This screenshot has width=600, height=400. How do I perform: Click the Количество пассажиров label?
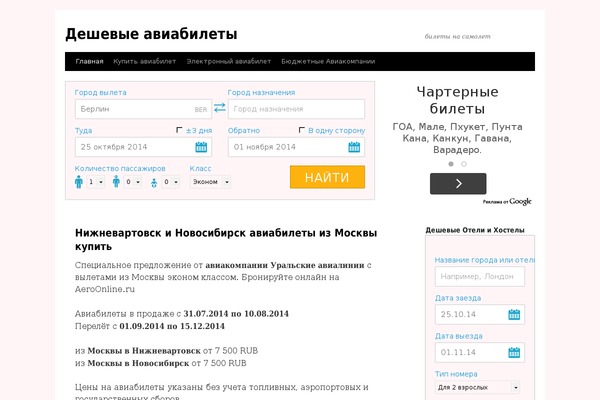(120, 168)
